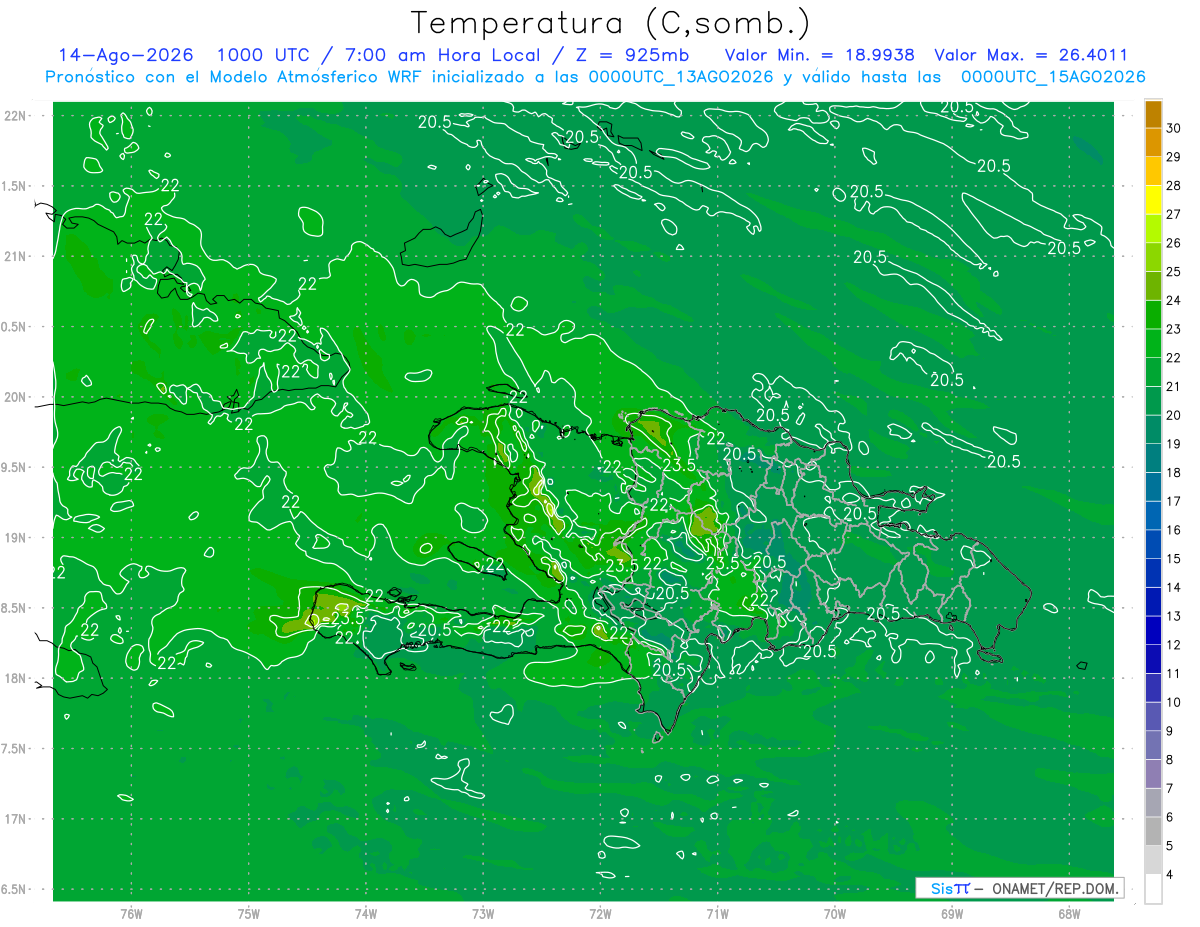Click the date "14-Ago-2026"
The height and width of the screenshot is (927, 1200).
pos(127,55)
